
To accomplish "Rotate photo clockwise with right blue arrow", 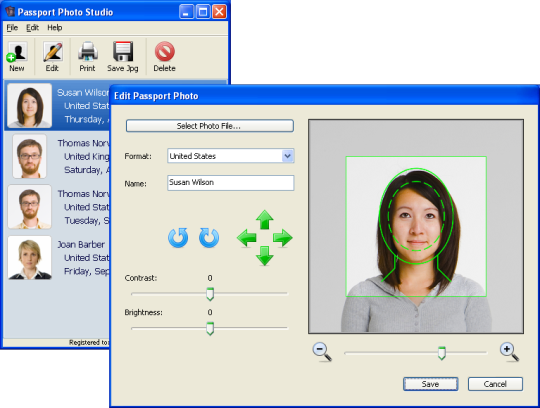I will (x=209, y=238).
